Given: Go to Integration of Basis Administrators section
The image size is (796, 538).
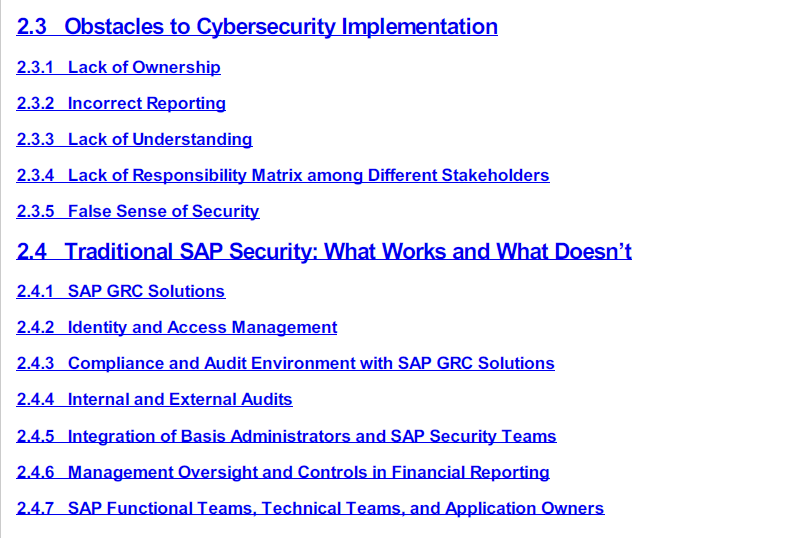Looking at the screenshot, I should (312, 436).
